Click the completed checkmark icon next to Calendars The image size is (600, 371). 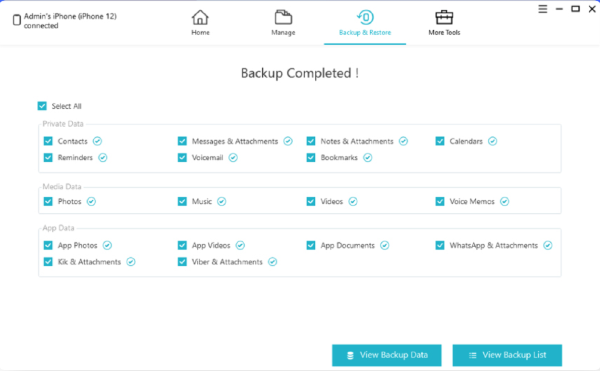492,141
